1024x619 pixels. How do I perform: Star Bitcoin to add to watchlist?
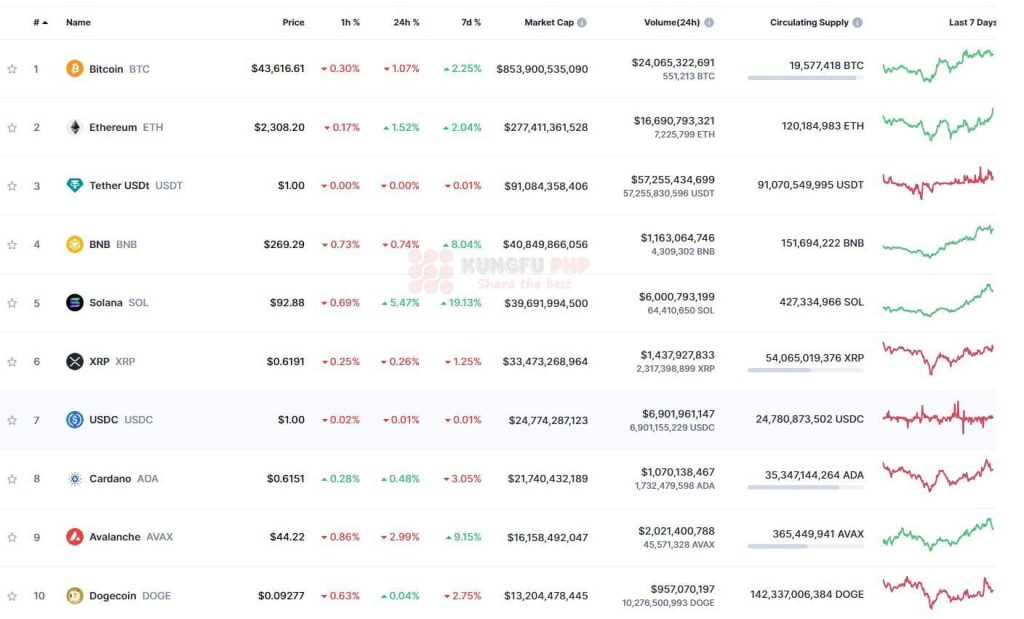click(12, 69)
